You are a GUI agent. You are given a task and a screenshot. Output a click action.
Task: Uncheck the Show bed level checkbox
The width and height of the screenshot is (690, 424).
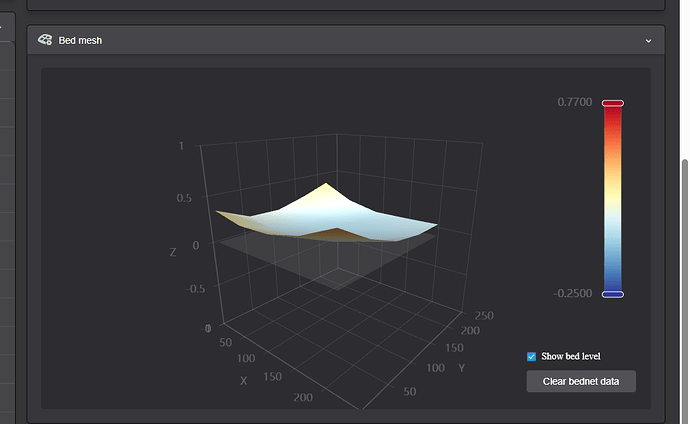coord(532,356)
